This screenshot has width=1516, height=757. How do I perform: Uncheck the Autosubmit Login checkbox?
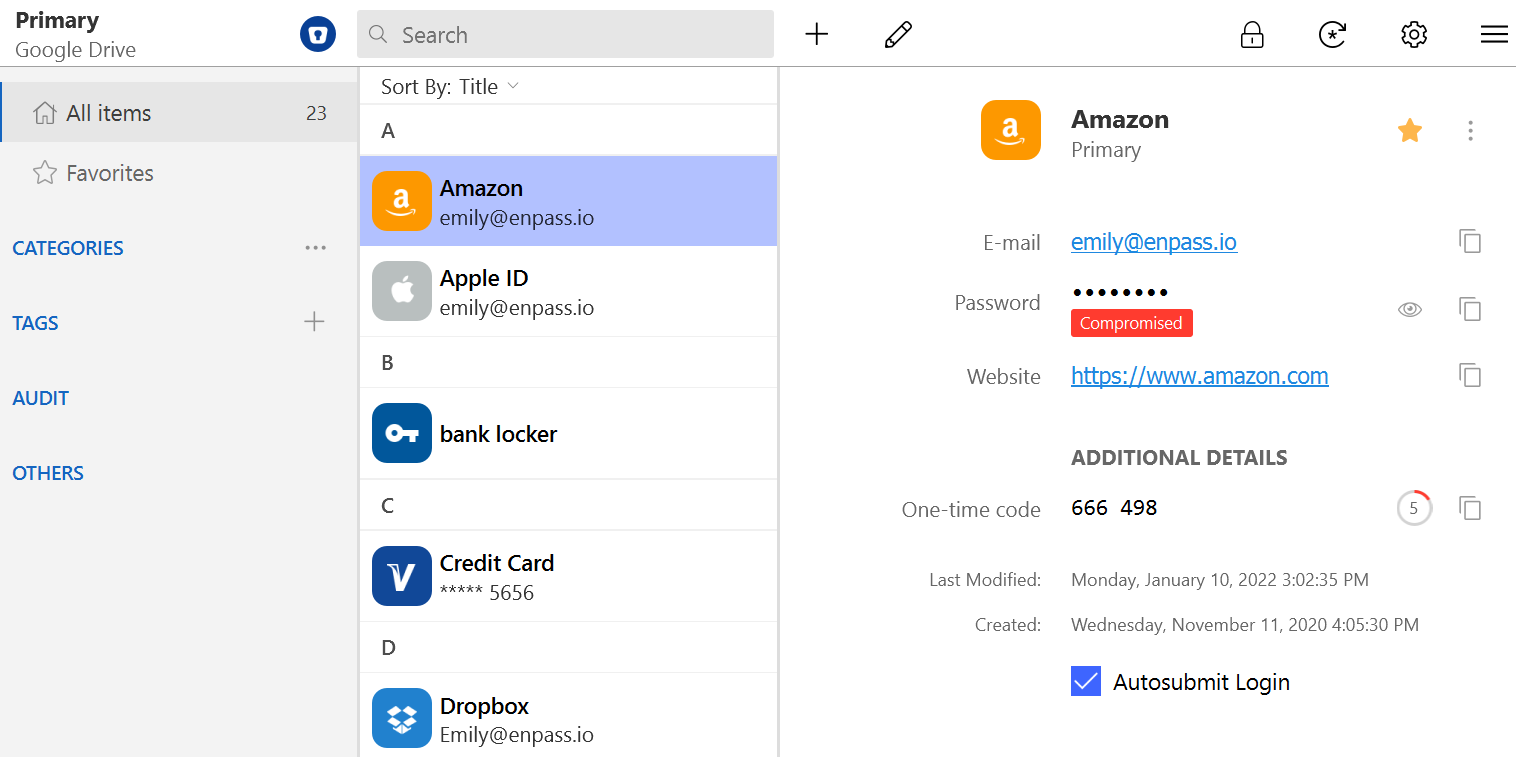click(x=1086, y=682)
